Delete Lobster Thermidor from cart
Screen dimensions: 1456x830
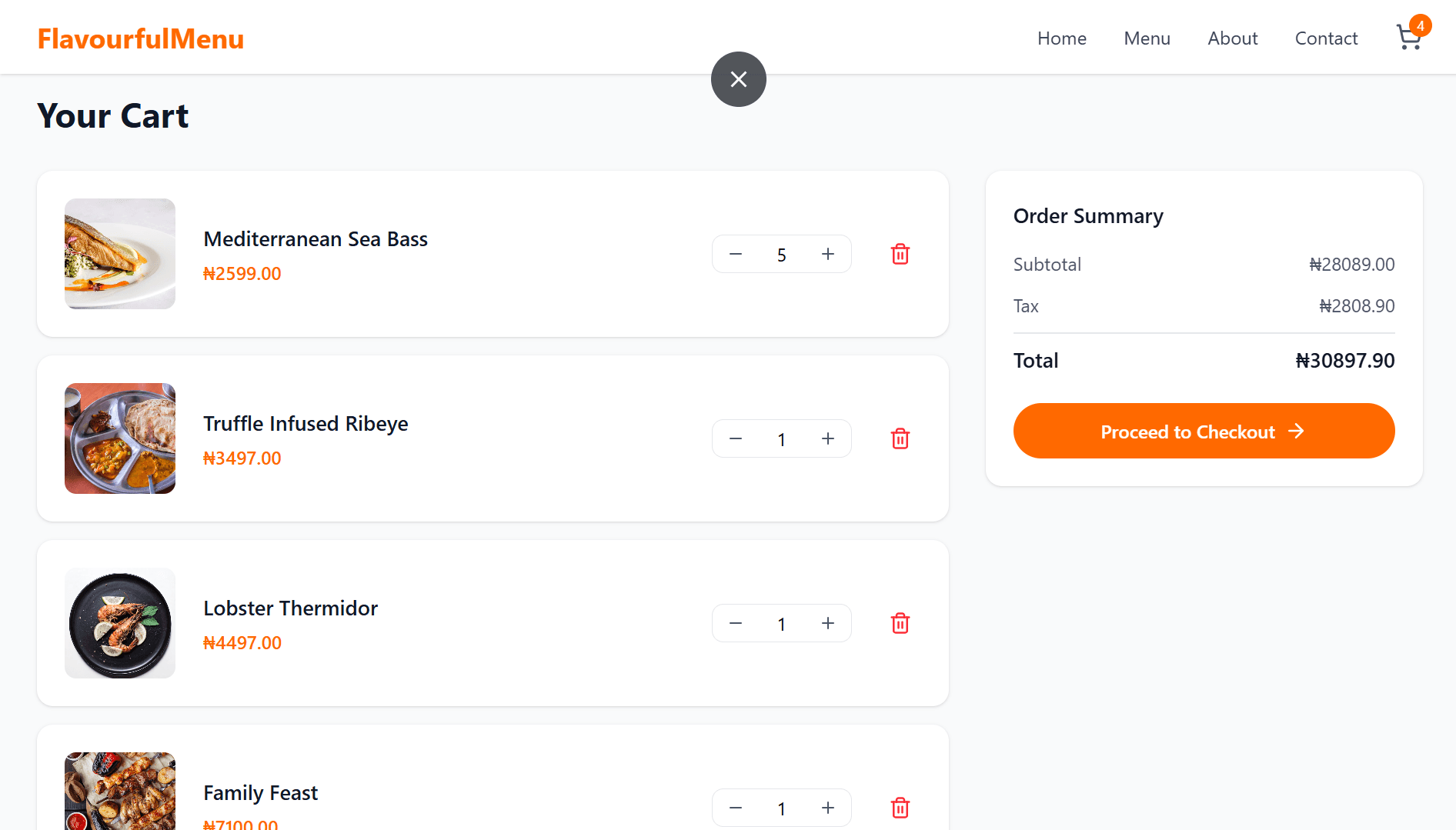(x=900, y=623)
